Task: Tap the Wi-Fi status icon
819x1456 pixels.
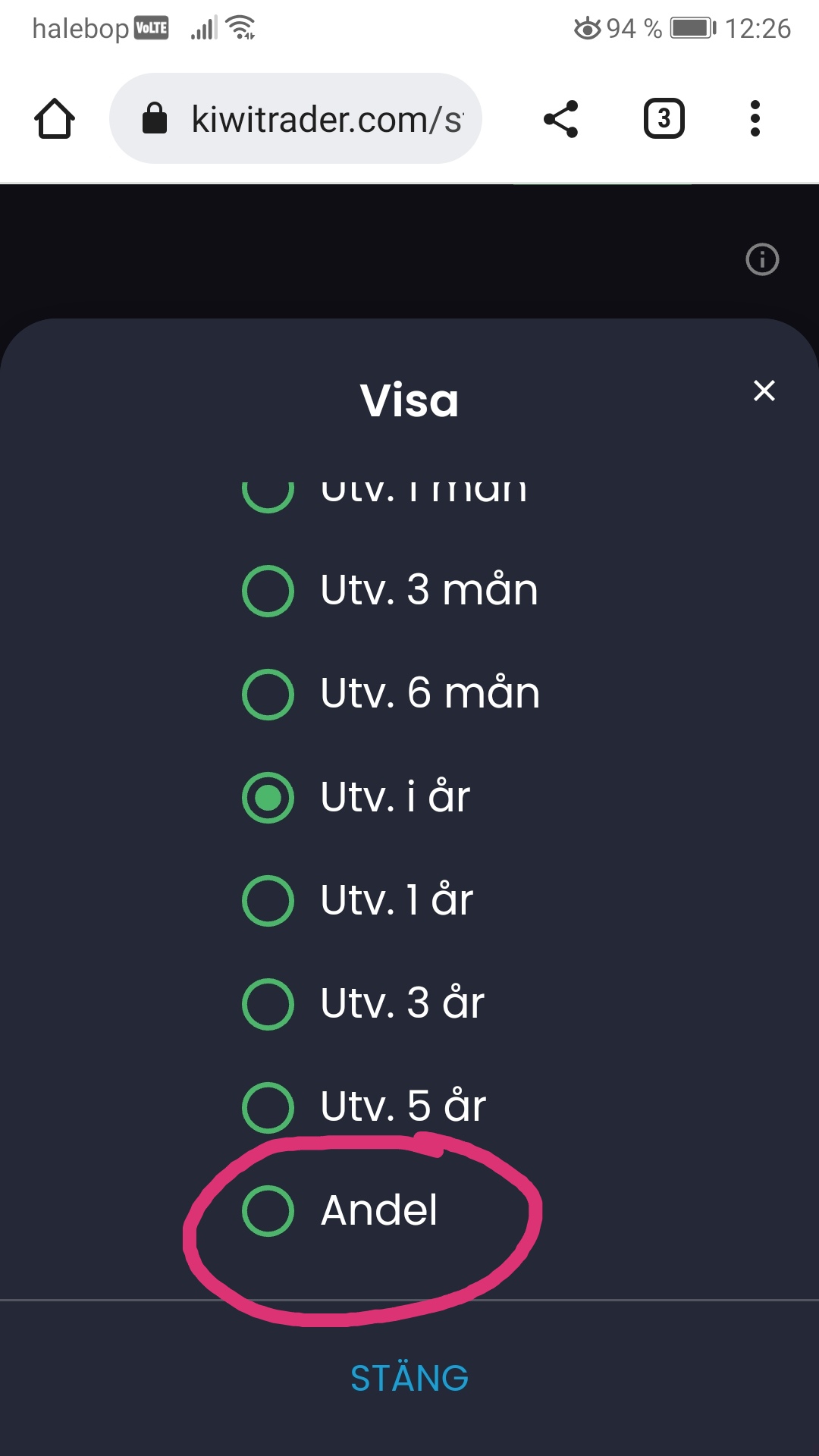Action: click(x=242, y=27)
